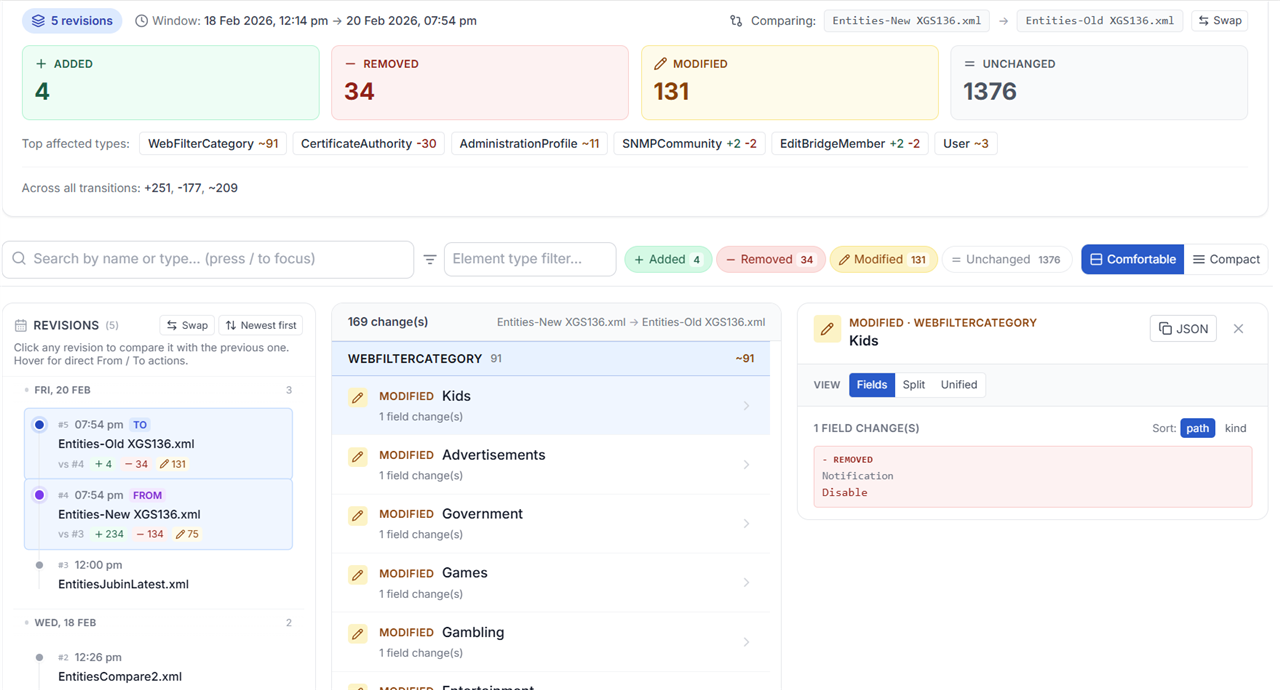Switch to the Unified view tab
1280x690 pixels.
959,385
